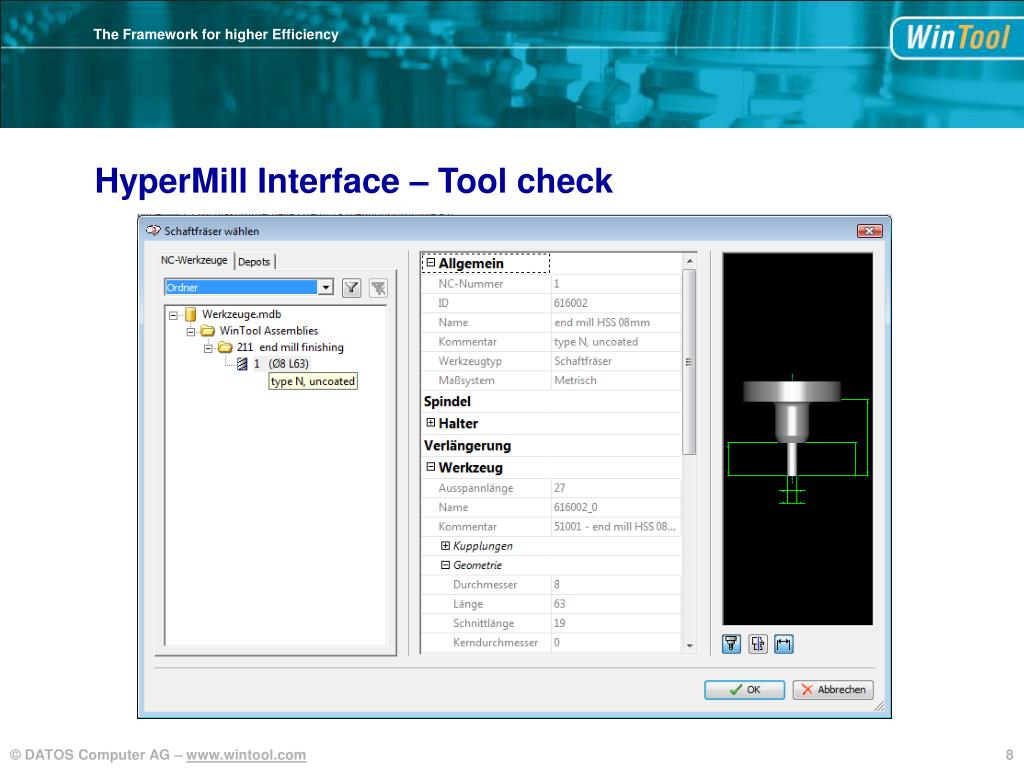Expand the Kupplungen group

click(445, 545)
